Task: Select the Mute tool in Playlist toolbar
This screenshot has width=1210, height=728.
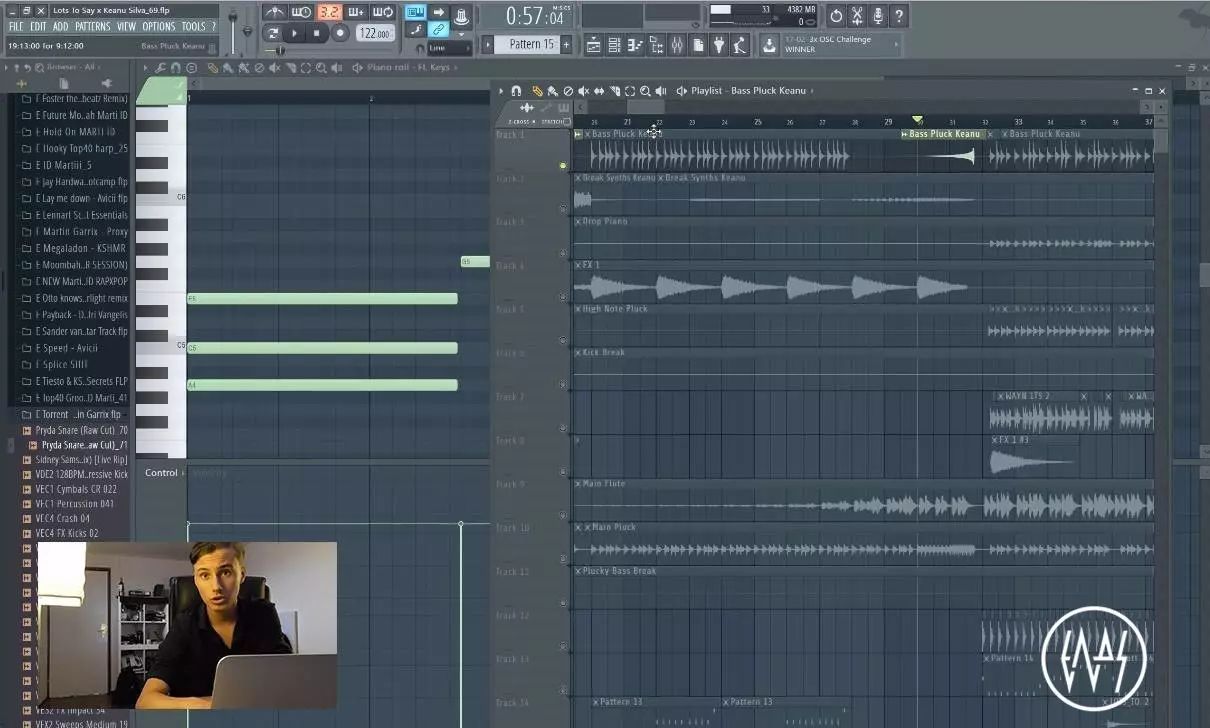Action: pyautogui.click(x=583, y=91)
